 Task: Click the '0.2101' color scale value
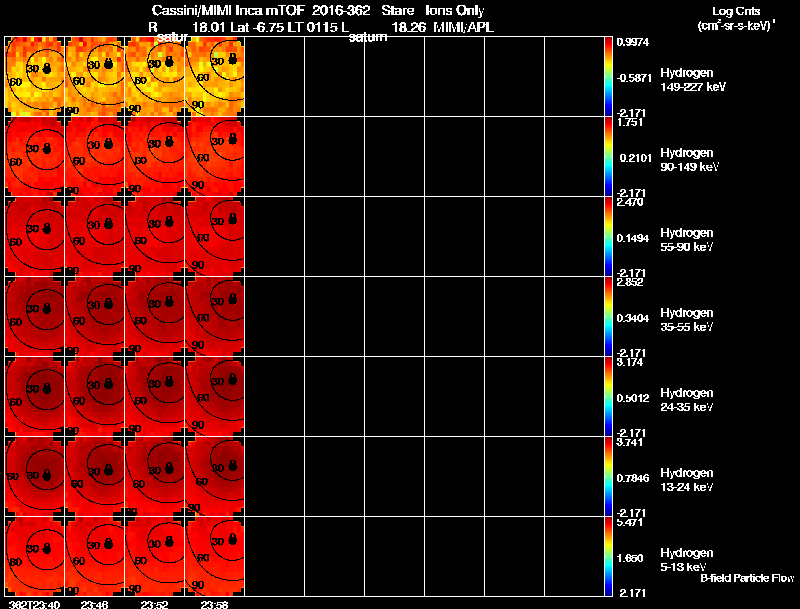coord(636,158)
